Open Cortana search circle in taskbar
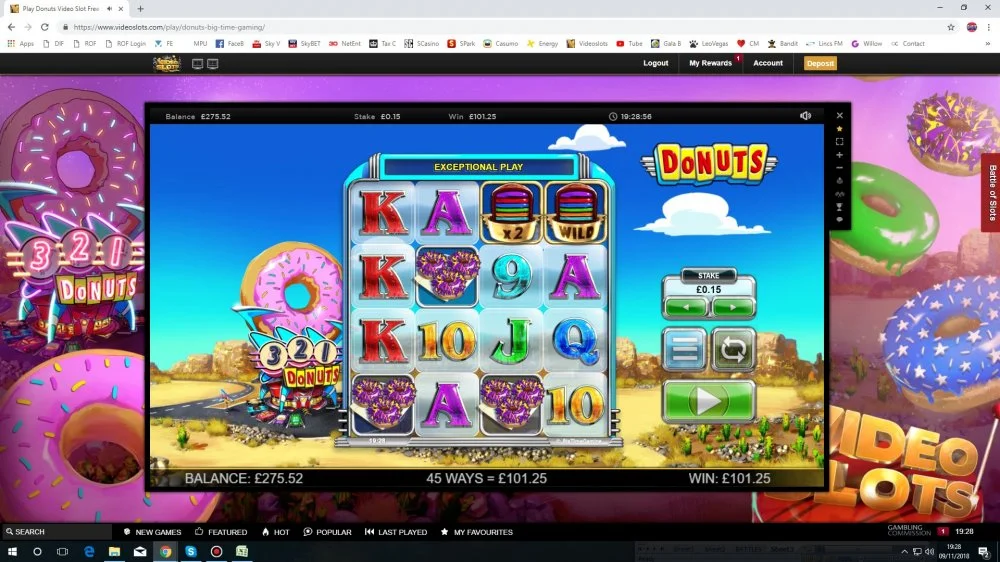1000x562 pixels. (37, 551)
